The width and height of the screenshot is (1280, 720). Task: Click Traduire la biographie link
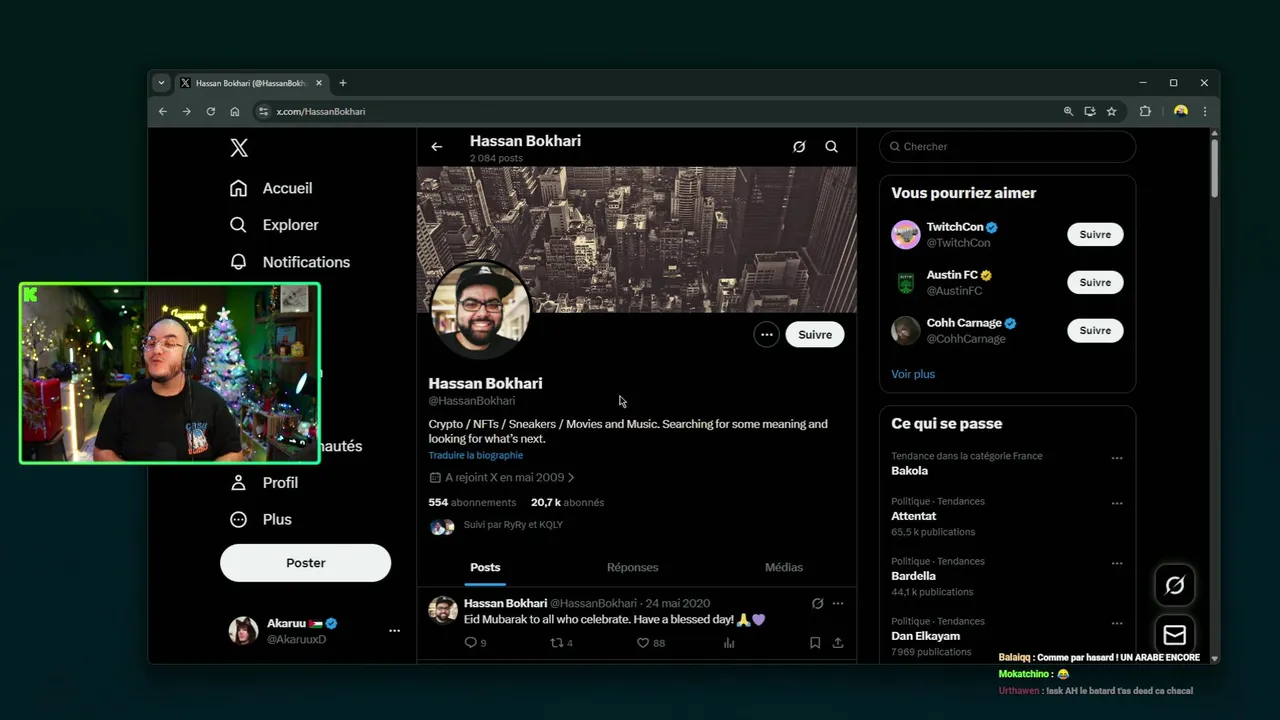click(476, 455)
